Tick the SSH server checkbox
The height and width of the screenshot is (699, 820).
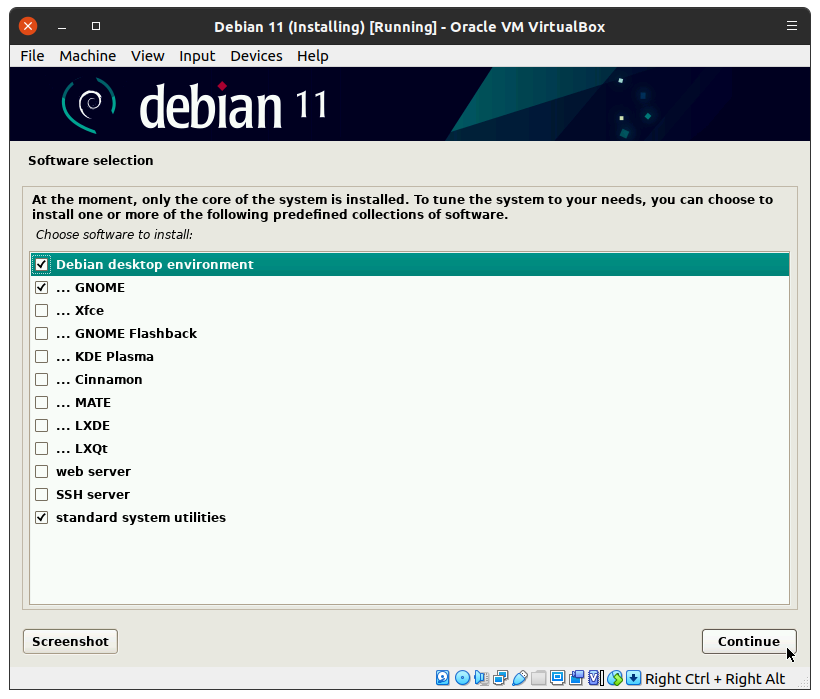pyautogui.click(x=42, y=495)
